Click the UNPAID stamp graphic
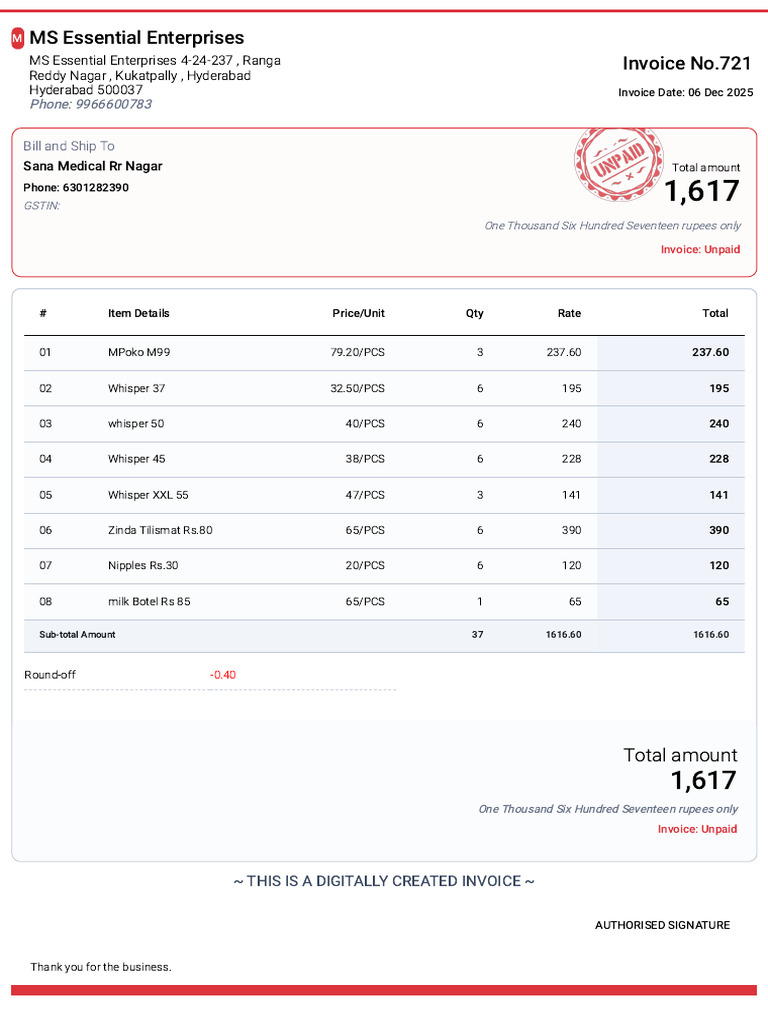768x1024 pixels. (618, 163)
